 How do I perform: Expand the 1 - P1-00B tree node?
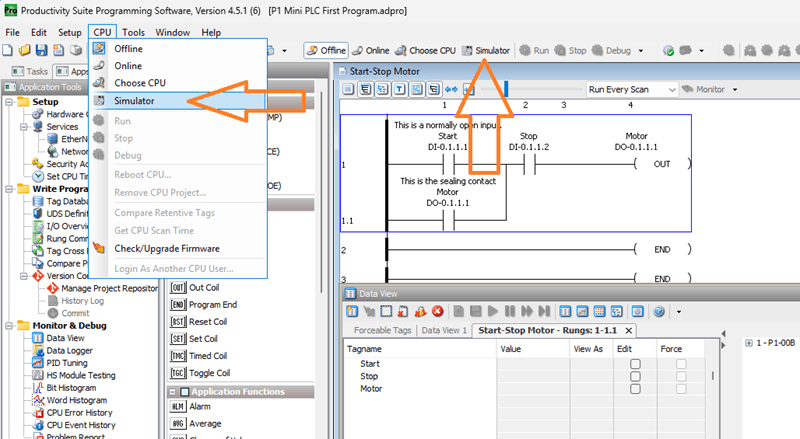click(x=748, y=343)
